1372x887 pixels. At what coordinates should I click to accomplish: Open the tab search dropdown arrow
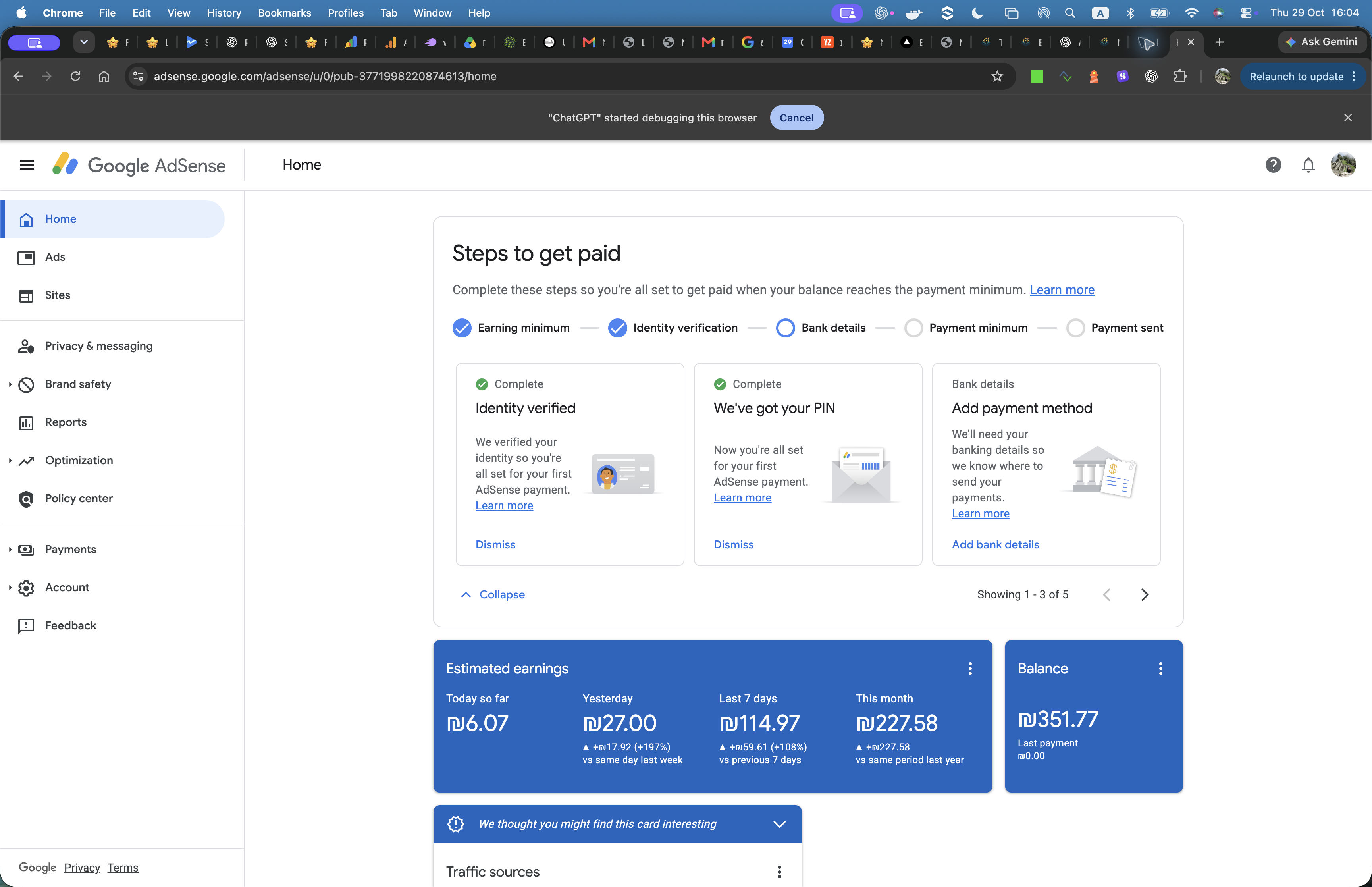coord(84,42)
